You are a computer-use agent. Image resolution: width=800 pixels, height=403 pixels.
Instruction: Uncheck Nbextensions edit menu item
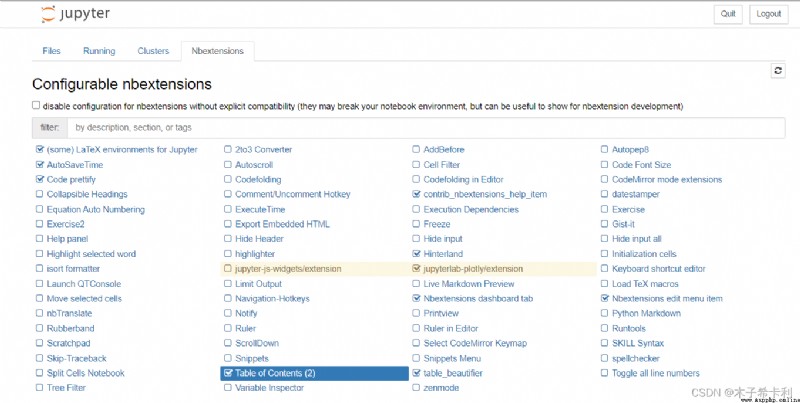pyautogui.click(x=605, y=298)
